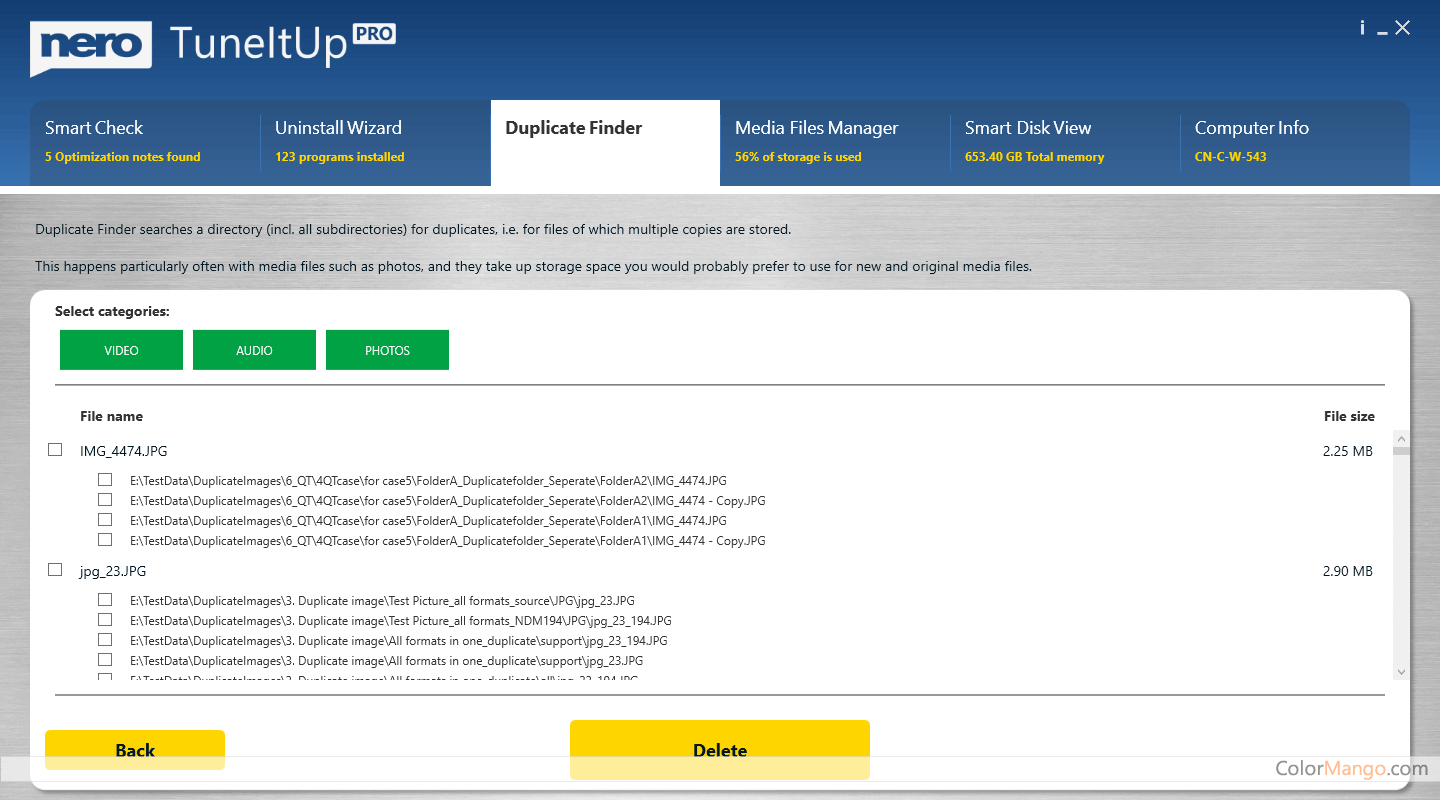Toggle the AUDIO category filter
This screenshot has height=800, width=1440.
pos(254,350)
